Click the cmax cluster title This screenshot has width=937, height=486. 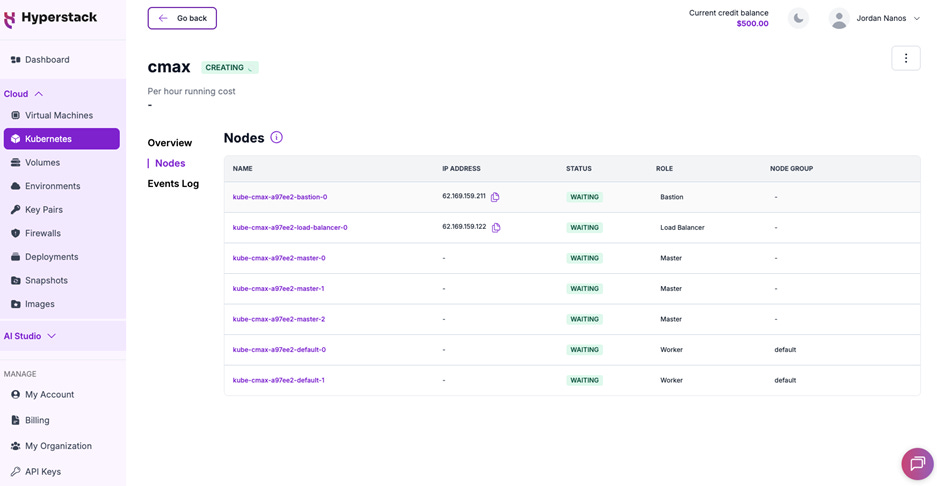169,67
